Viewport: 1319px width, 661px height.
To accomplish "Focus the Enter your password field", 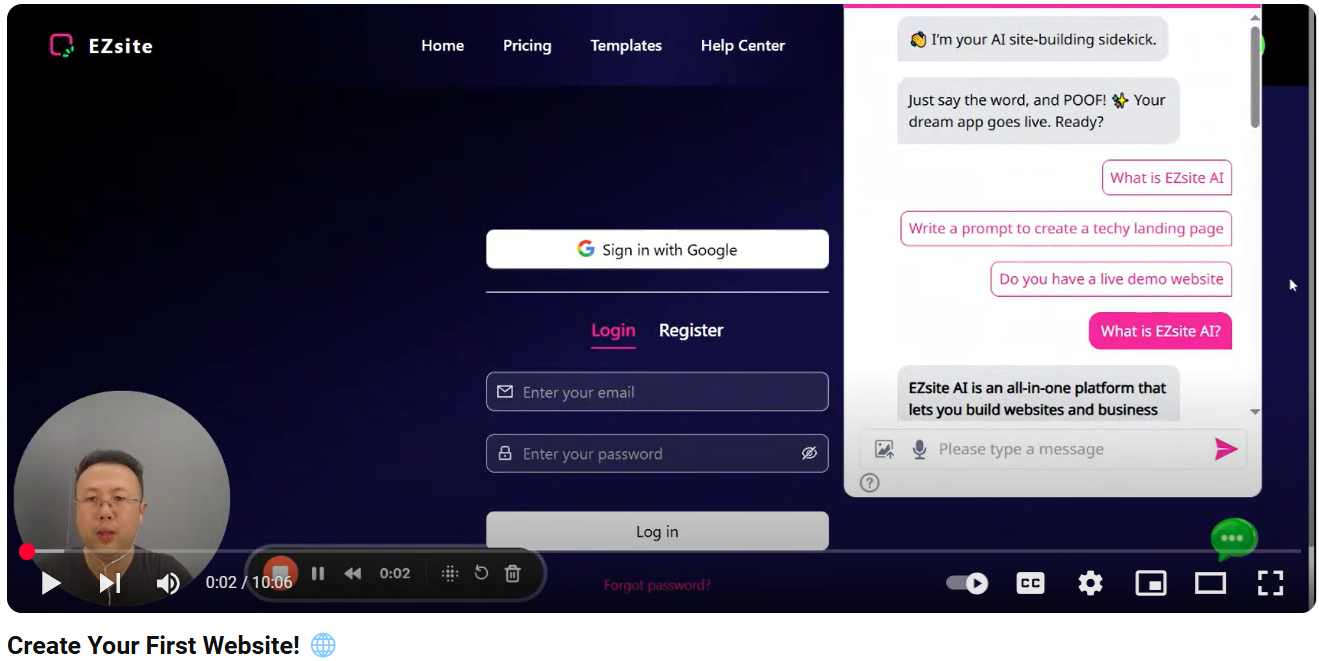I will point(657,453).
